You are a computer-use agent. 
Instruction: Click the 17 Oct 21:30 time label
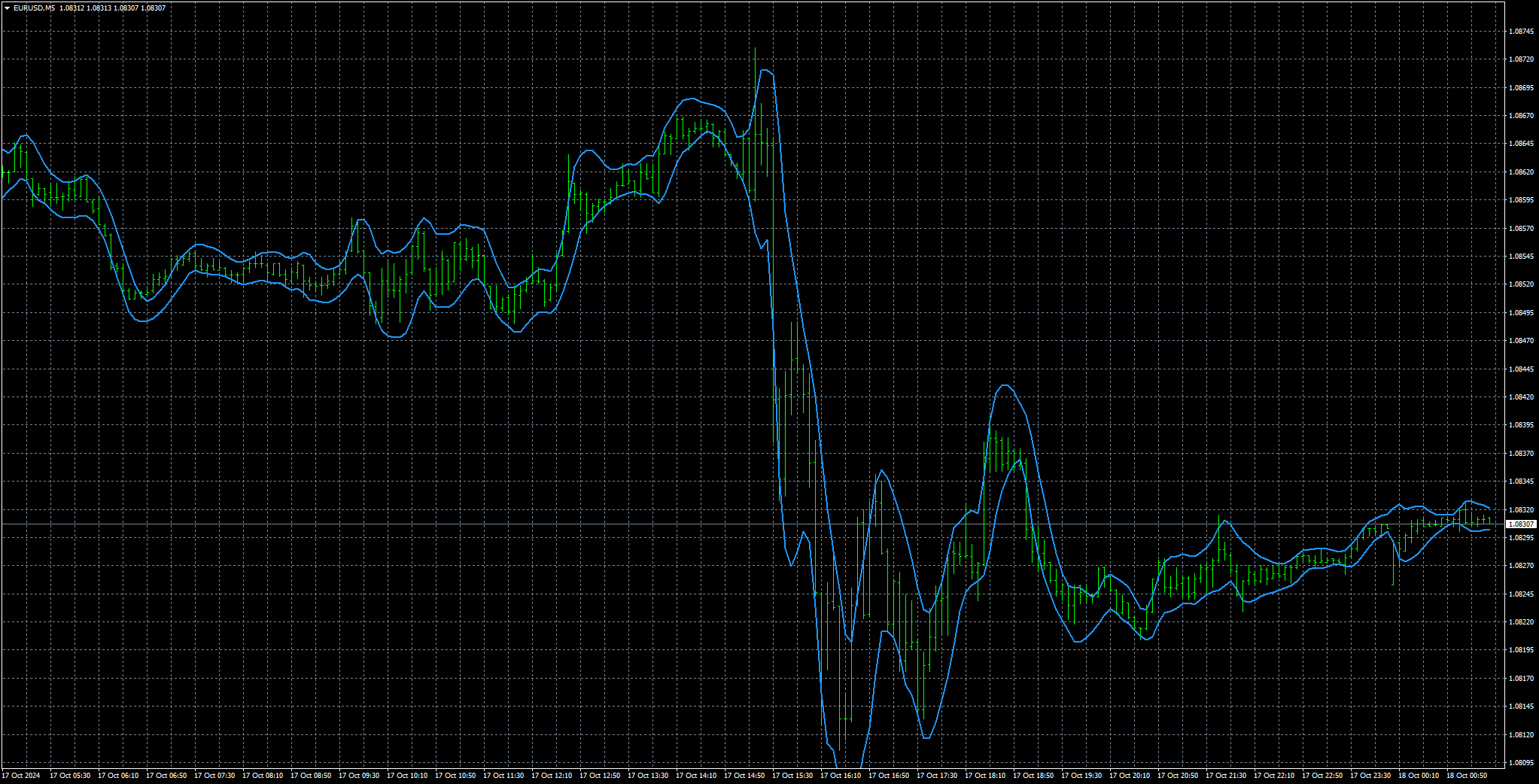tap(1226, 776)
